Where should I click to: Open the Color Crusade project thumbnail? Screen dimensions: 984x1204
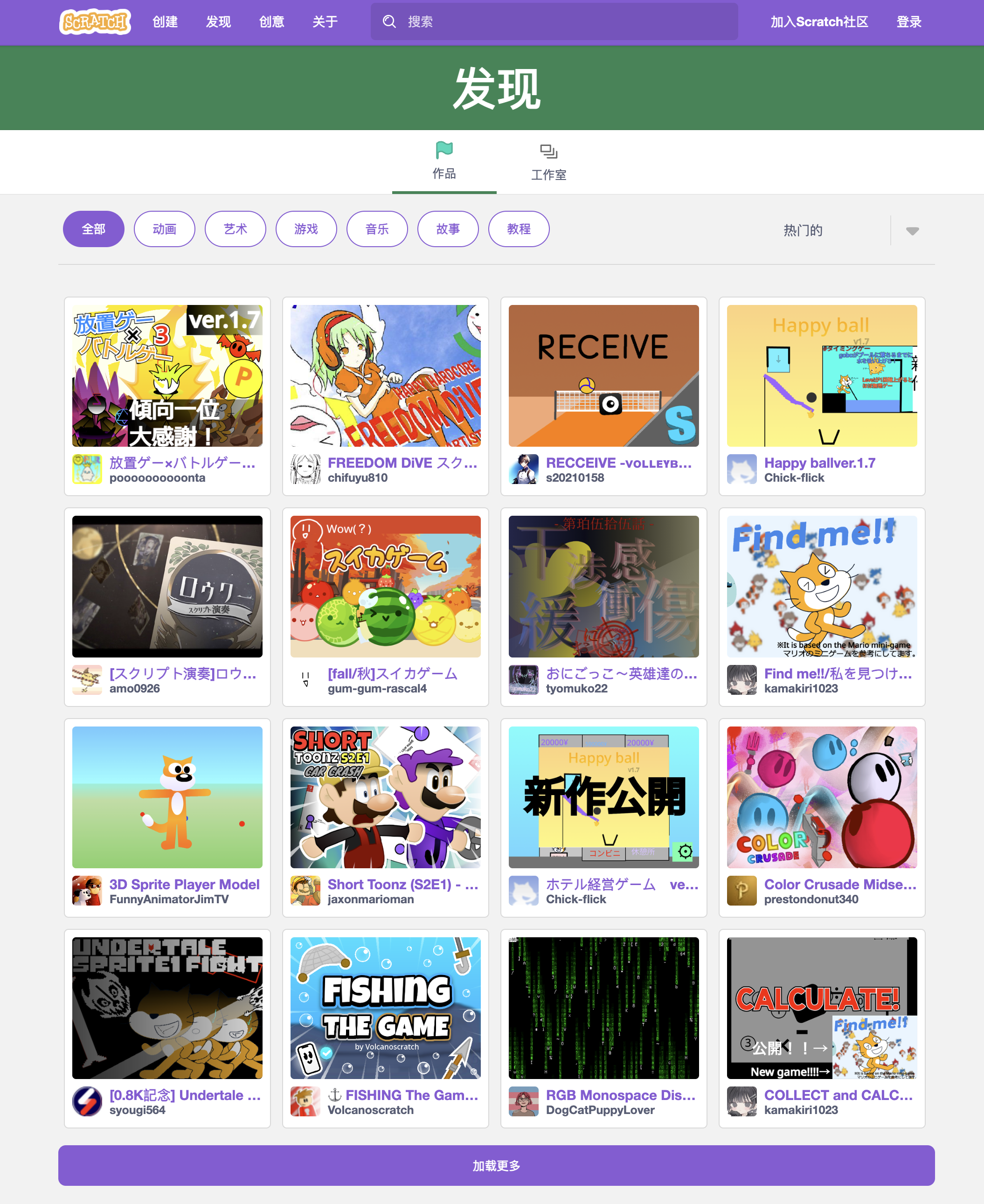[x=822, y=797]
